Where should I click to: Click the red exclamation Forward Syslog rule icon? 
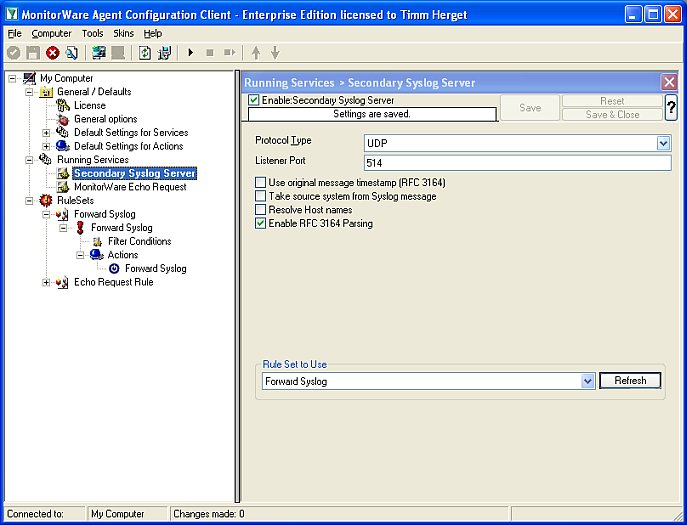click(80, 228)
